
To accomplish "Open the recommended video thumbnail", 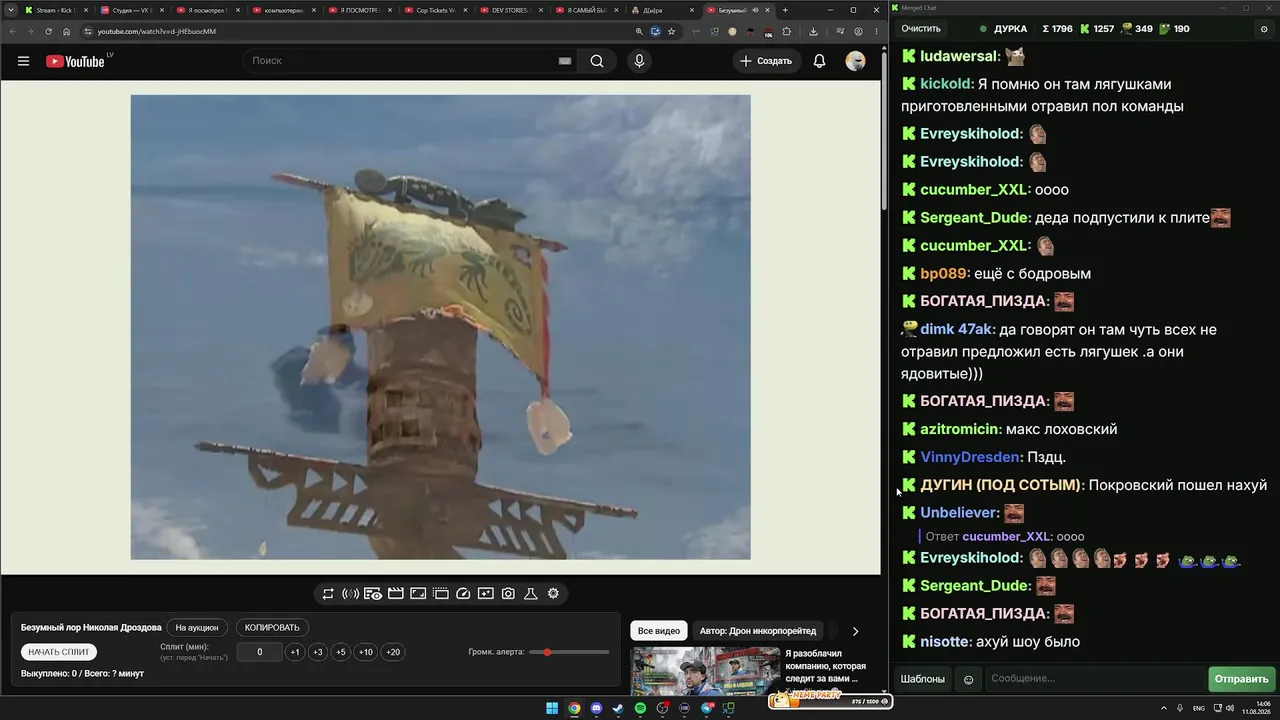I will click(x=705, y=671).
